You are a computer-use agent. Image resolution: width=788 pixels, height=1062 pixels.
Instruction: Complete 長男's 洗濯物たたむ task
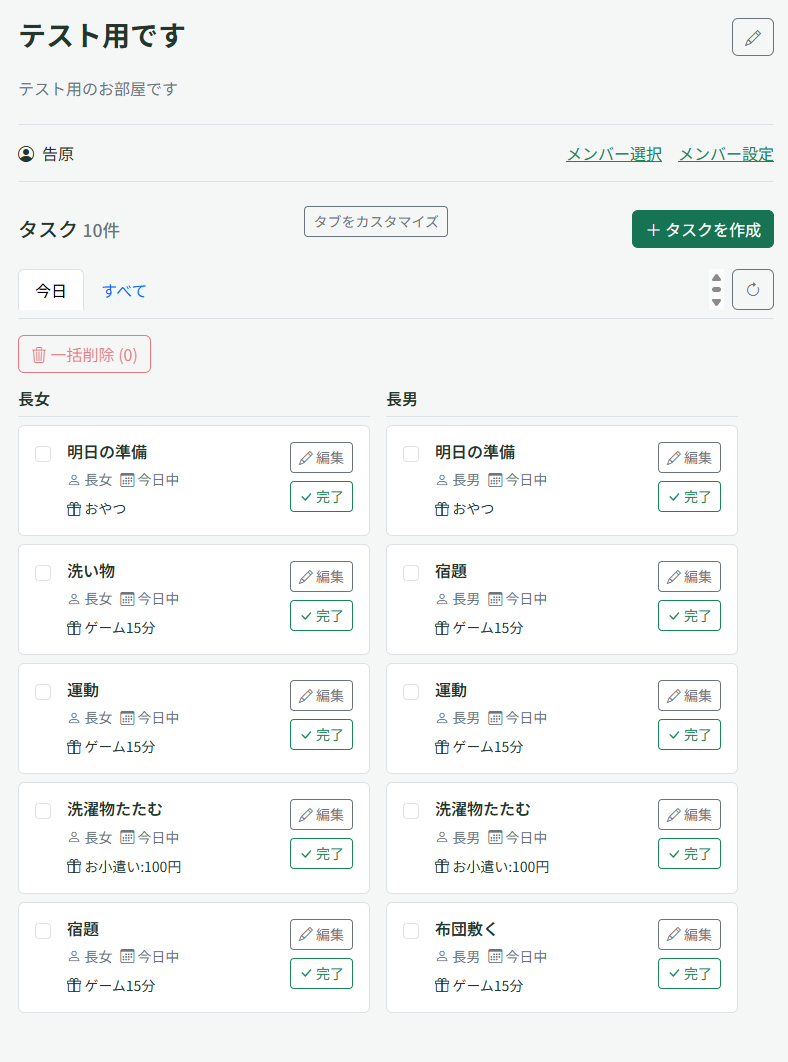[x=689, y=854]
